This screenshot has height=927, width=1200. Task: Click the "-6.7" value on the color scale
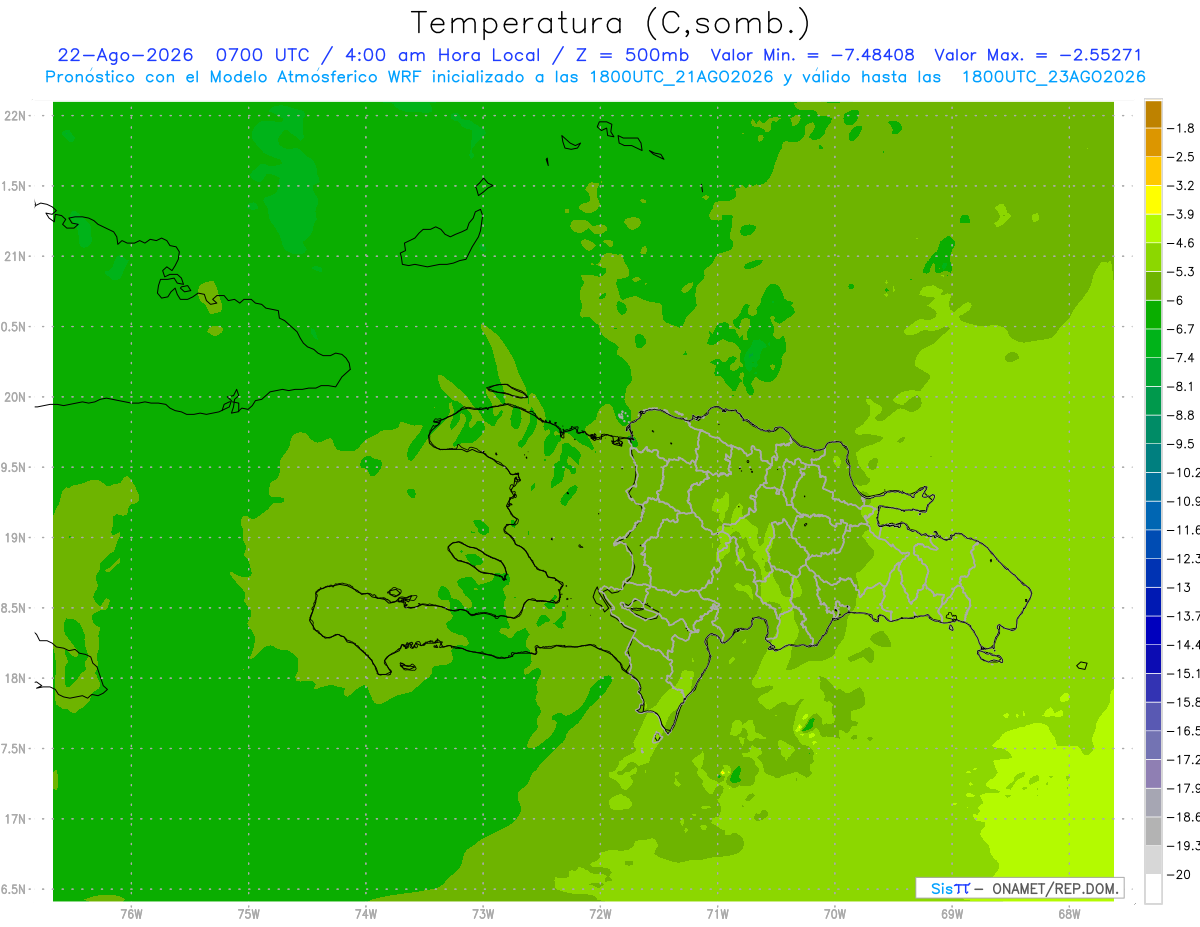click(x=1181, y=329)
